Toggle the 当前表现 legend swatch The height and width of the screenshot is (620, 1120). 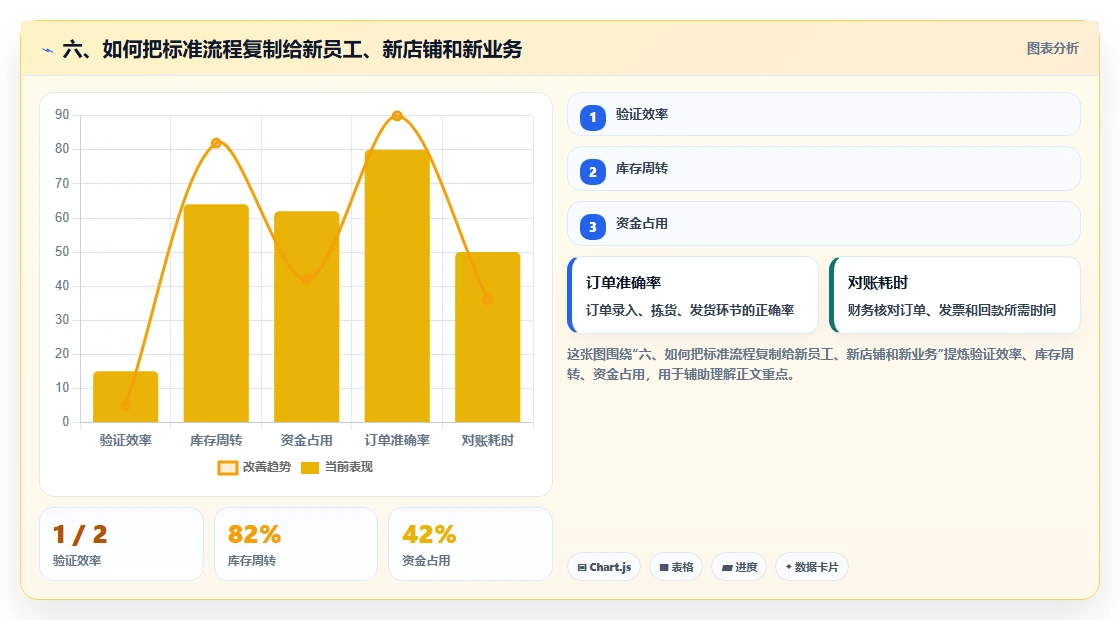point(309,467)
